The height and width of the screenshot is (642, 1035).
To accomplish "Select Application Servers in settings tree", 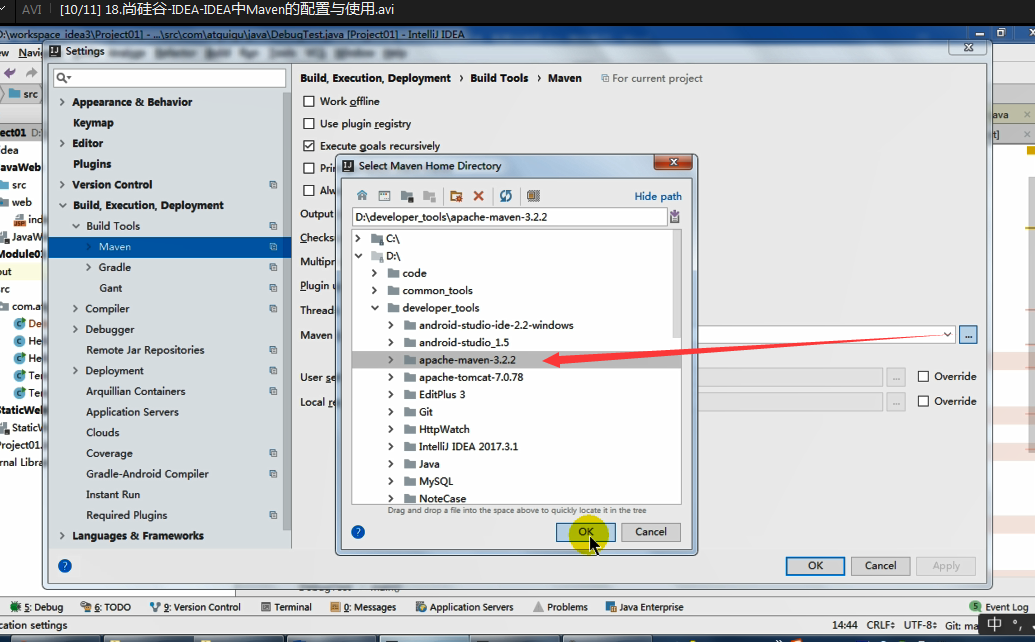I will click(x=132, y=412).
